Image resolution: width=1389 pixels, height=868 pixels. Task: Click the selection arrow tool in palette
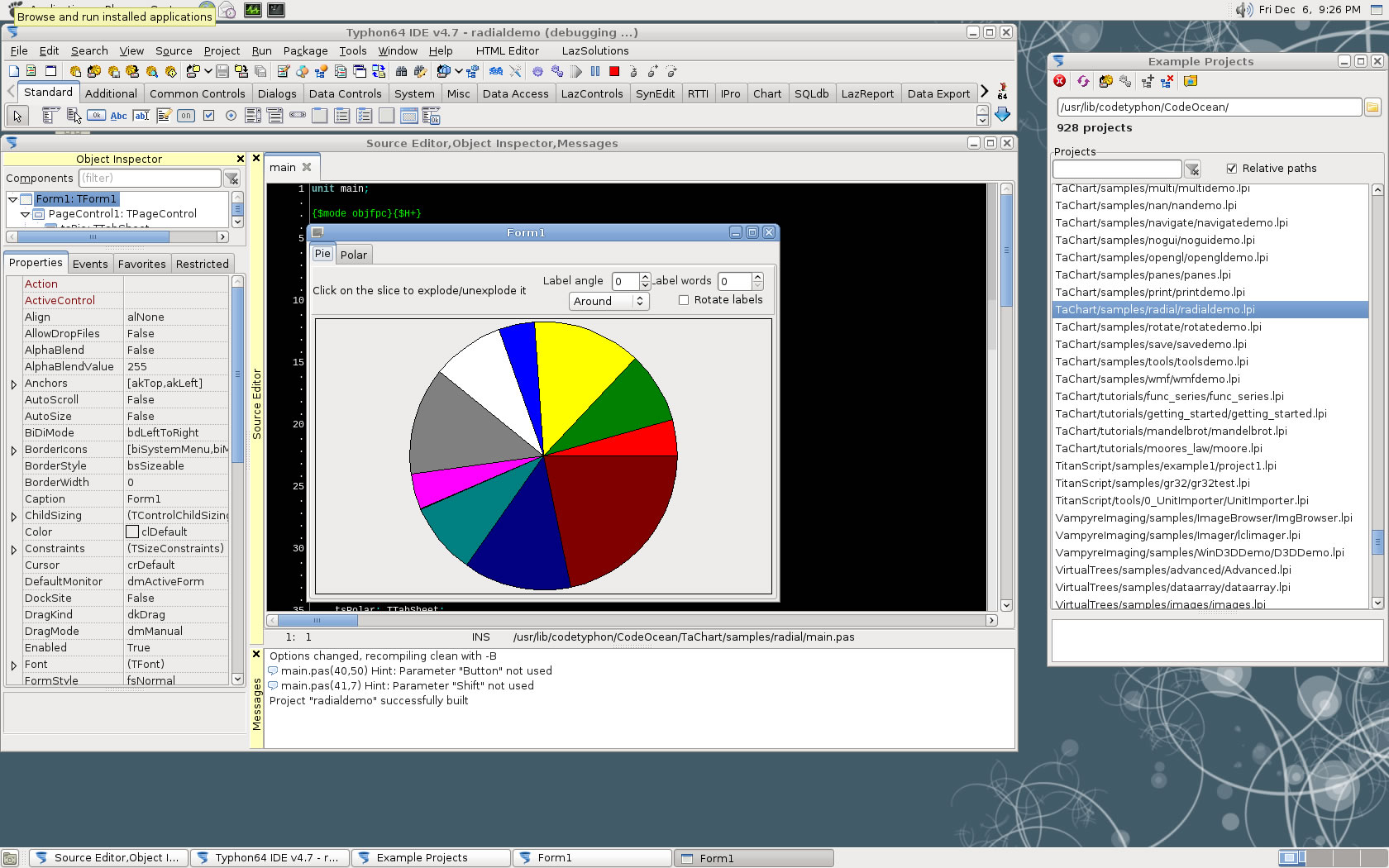click(x=17, y=116)
